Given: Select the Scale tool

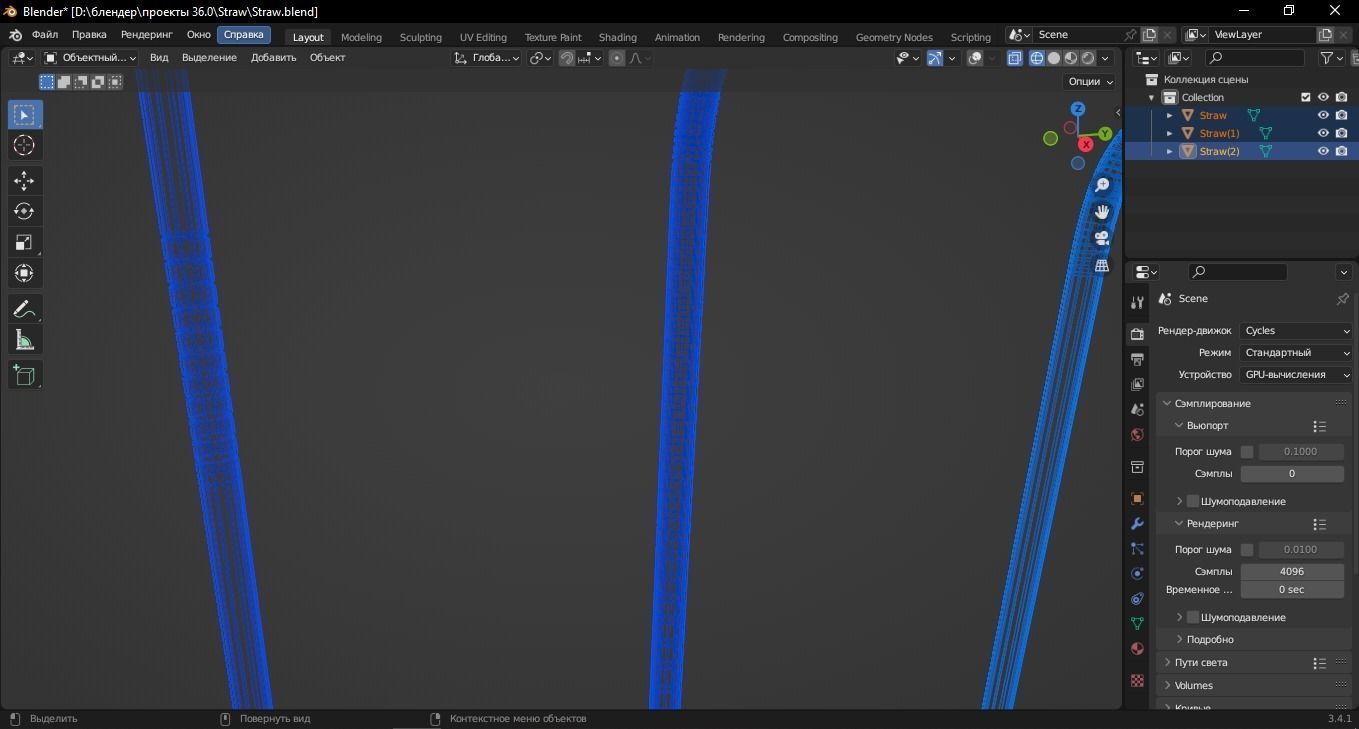Looking at the screenshot, I should click(24, 243).
